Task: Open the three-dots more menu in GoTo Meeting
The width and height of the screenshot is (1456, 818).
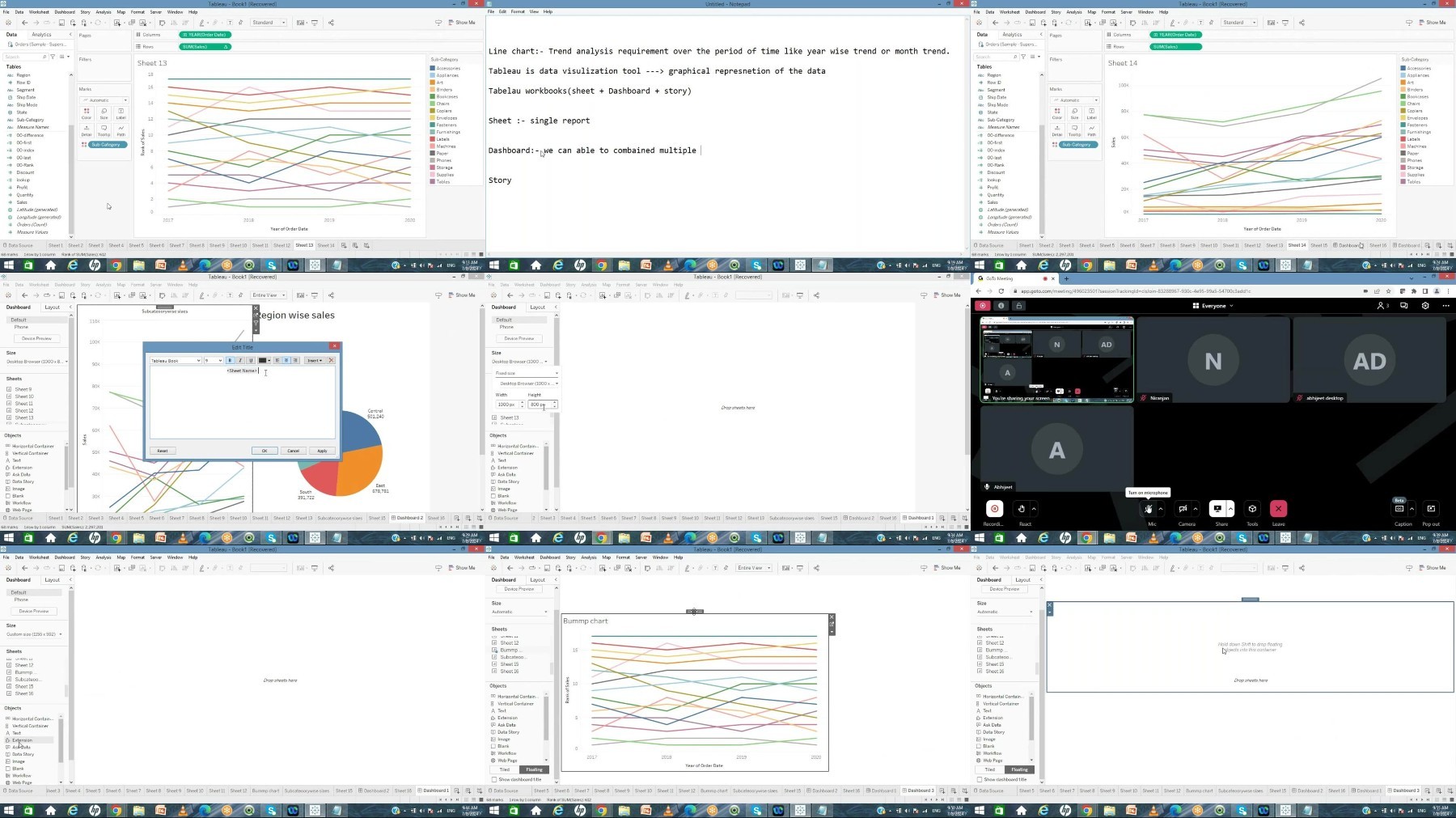Action: point(1445,306)
